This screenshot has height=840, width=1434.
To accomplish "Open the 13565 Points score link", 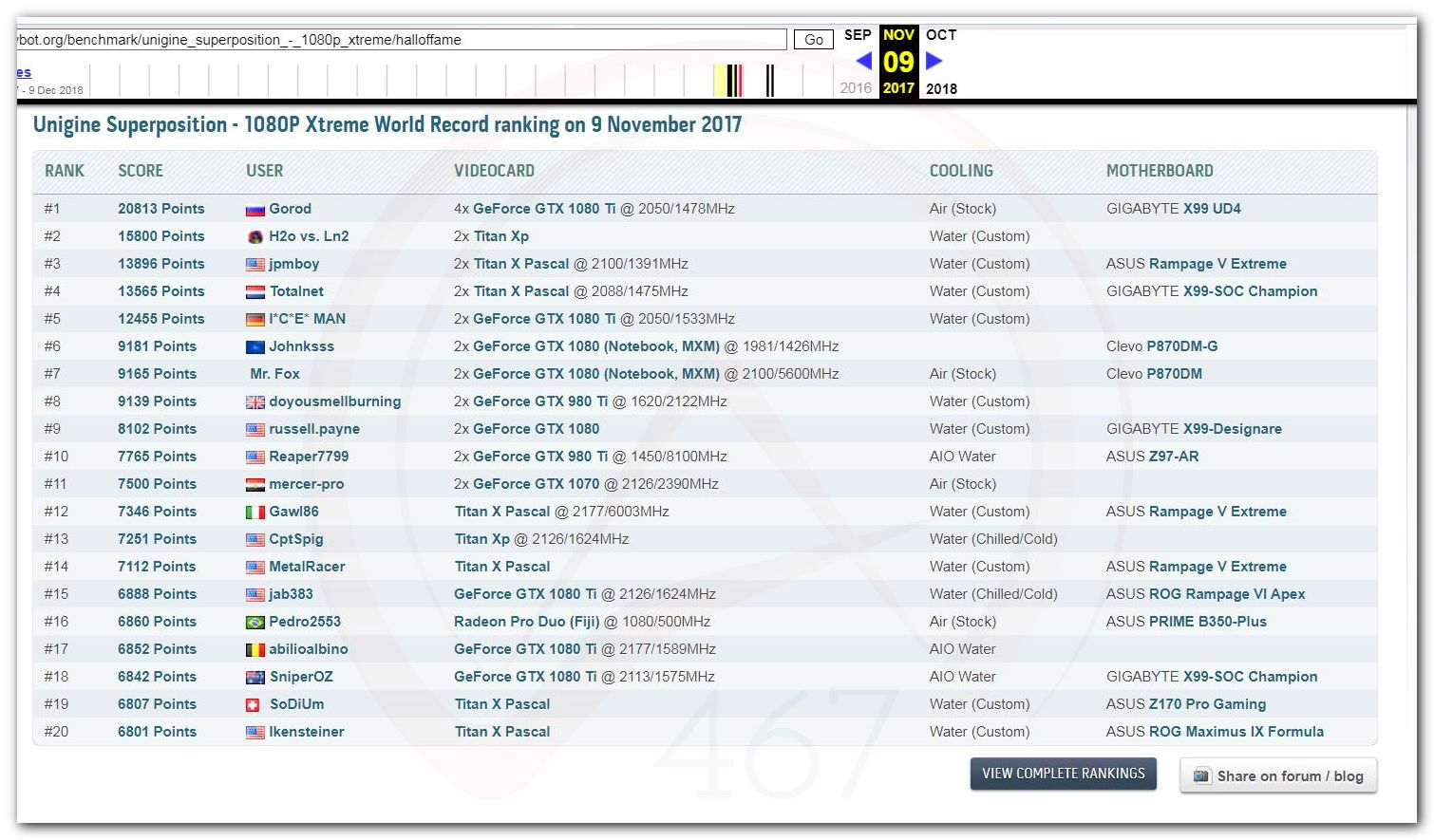I will click(x=161, y=291).
